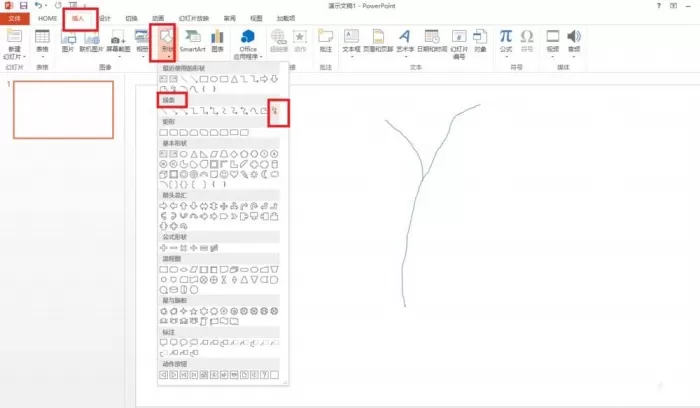Select the 插入 (Insert) ribbon tab
Image resolution: width=700 pixels, height=408 pixels.
(x=78, y=18)
